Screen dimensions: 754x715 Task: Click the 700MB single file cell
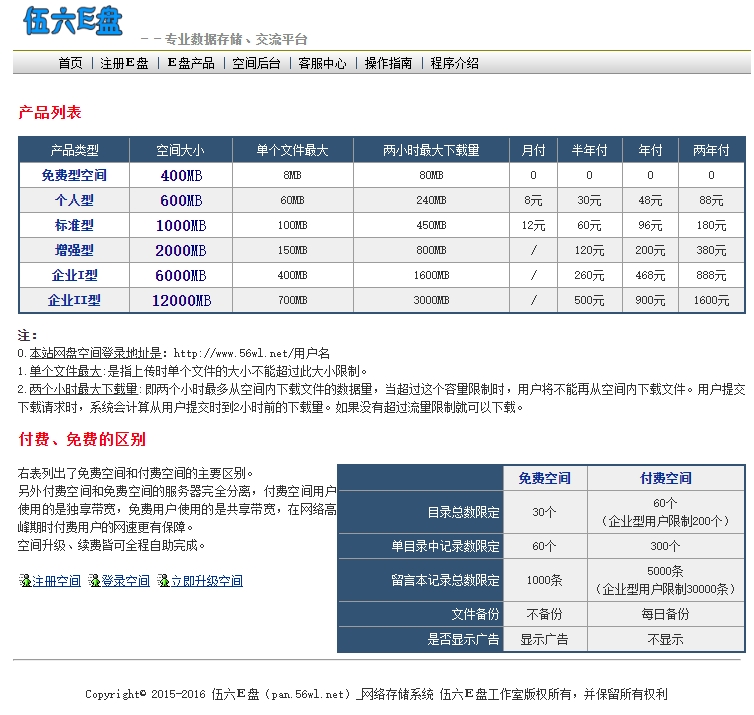292,301
